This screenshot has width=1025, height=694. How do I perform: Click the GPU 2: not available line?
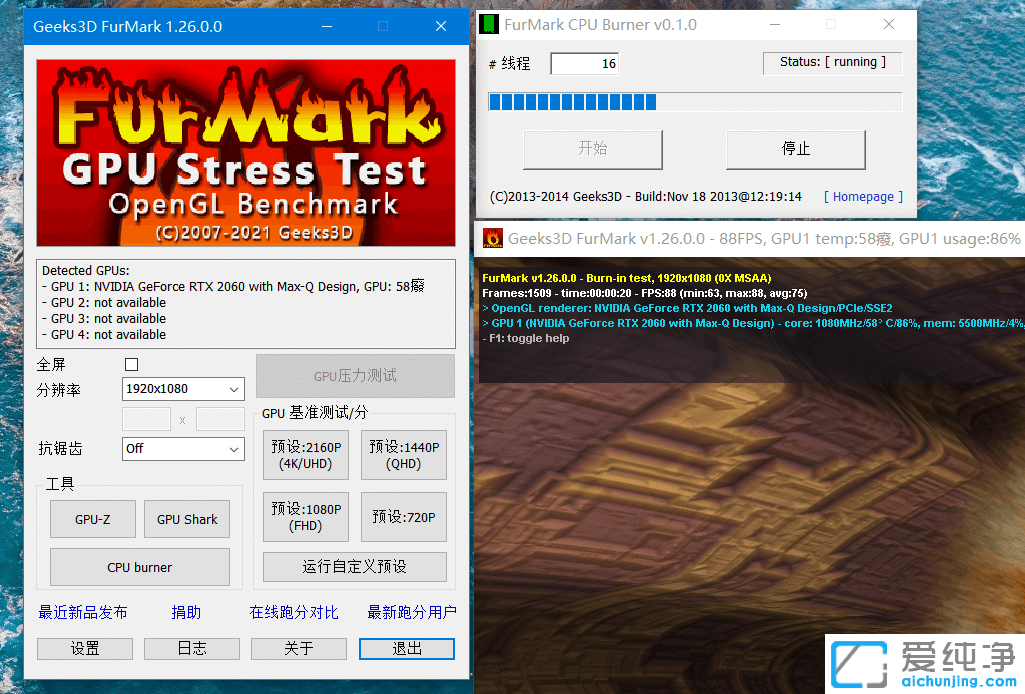(x=104, y=303)
